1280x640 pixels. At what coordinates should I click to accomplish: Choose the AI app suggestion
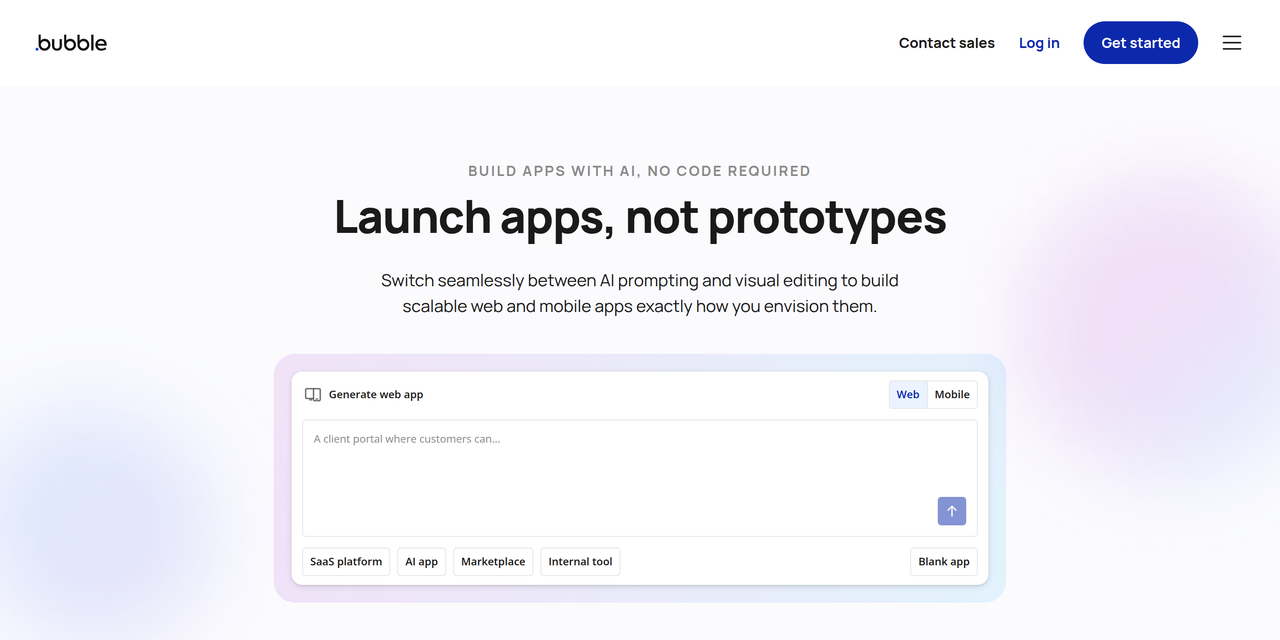click(x=422, y=562)
